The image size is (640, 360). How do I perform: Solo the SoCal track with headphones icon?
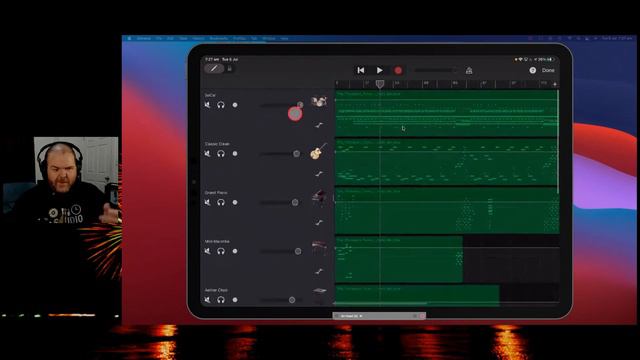pos(221,105)
